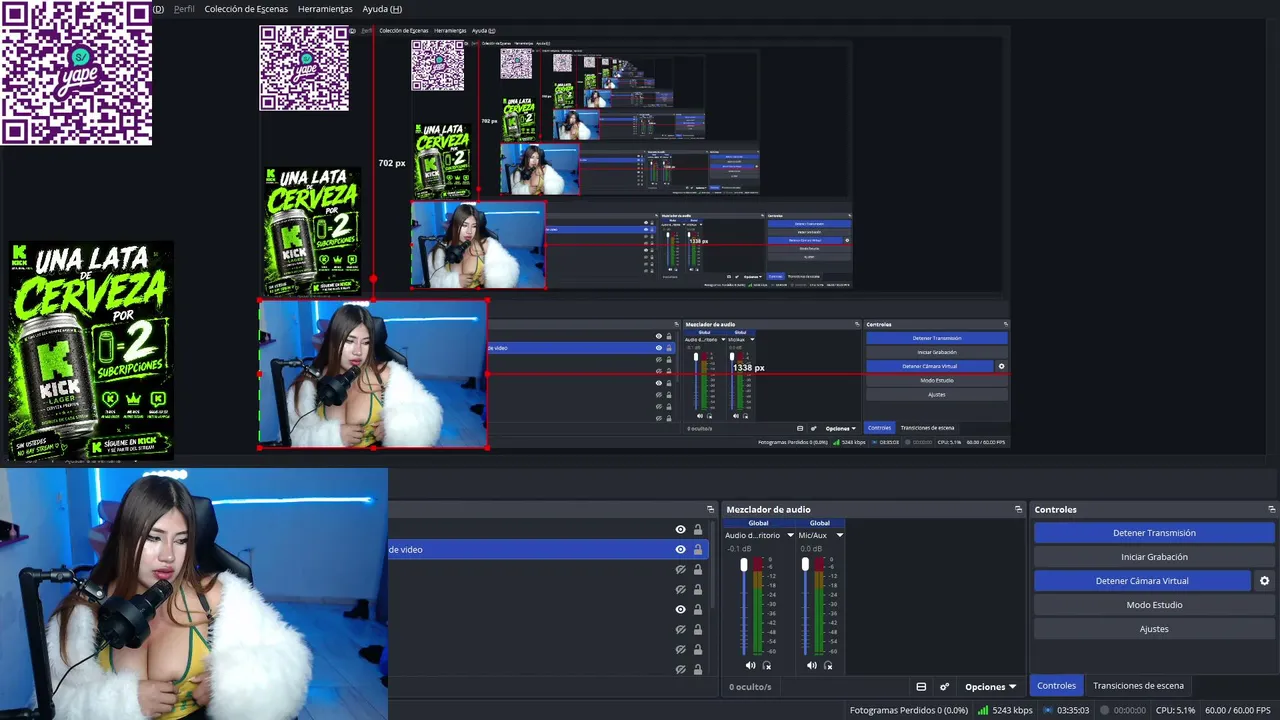Undock the Controles panel
This screenshot has width=1280, height=720.
click(1271, 510)
